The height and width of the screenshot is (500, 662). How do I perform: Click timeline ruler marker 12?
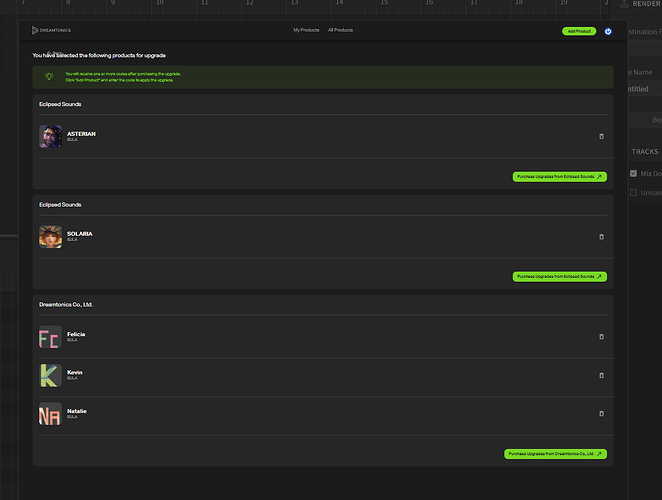(250, 3)
